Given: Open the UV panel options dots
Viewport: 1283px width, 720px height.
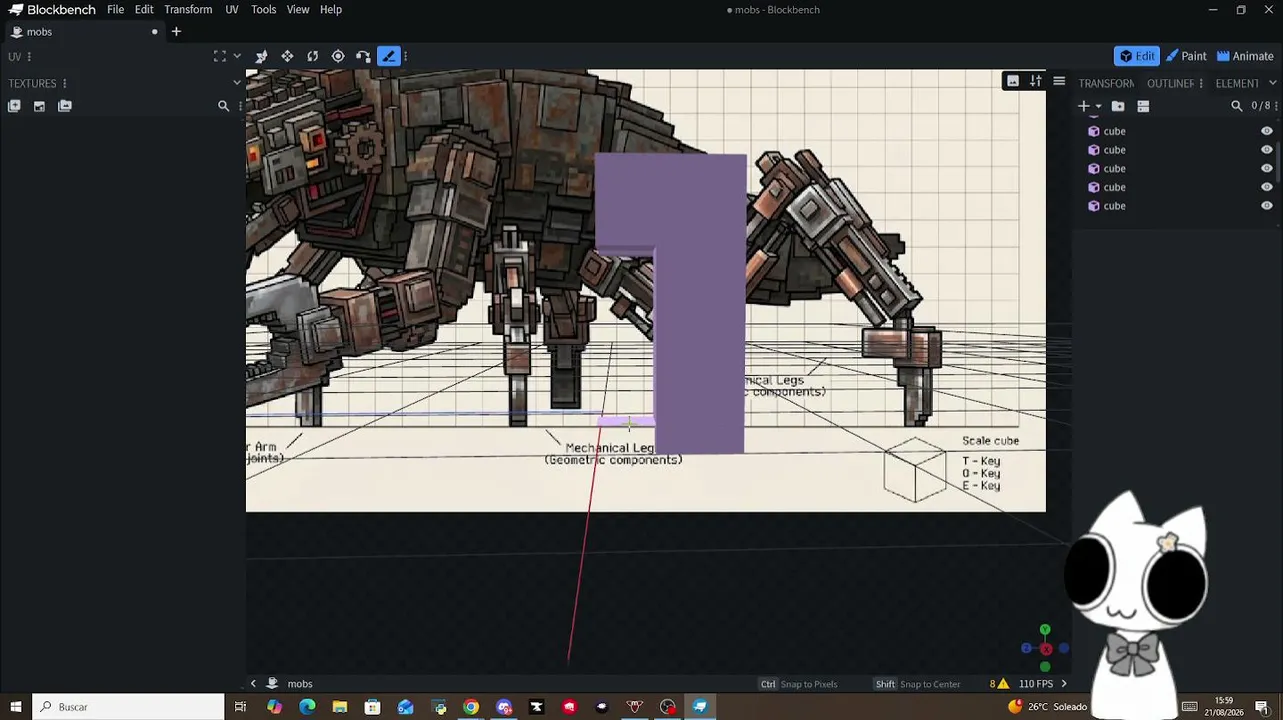Looking at the screenshot, I should click(30, 57).
